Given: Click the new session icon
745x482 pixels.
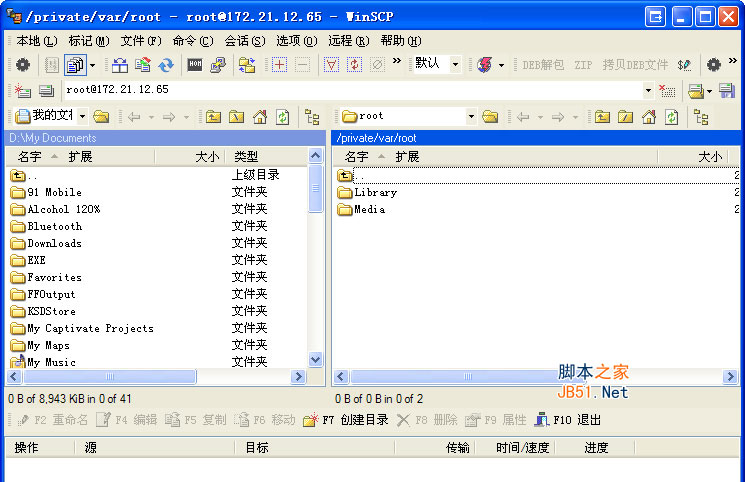Looking at the screenshot, I should (x=22, y=90).
